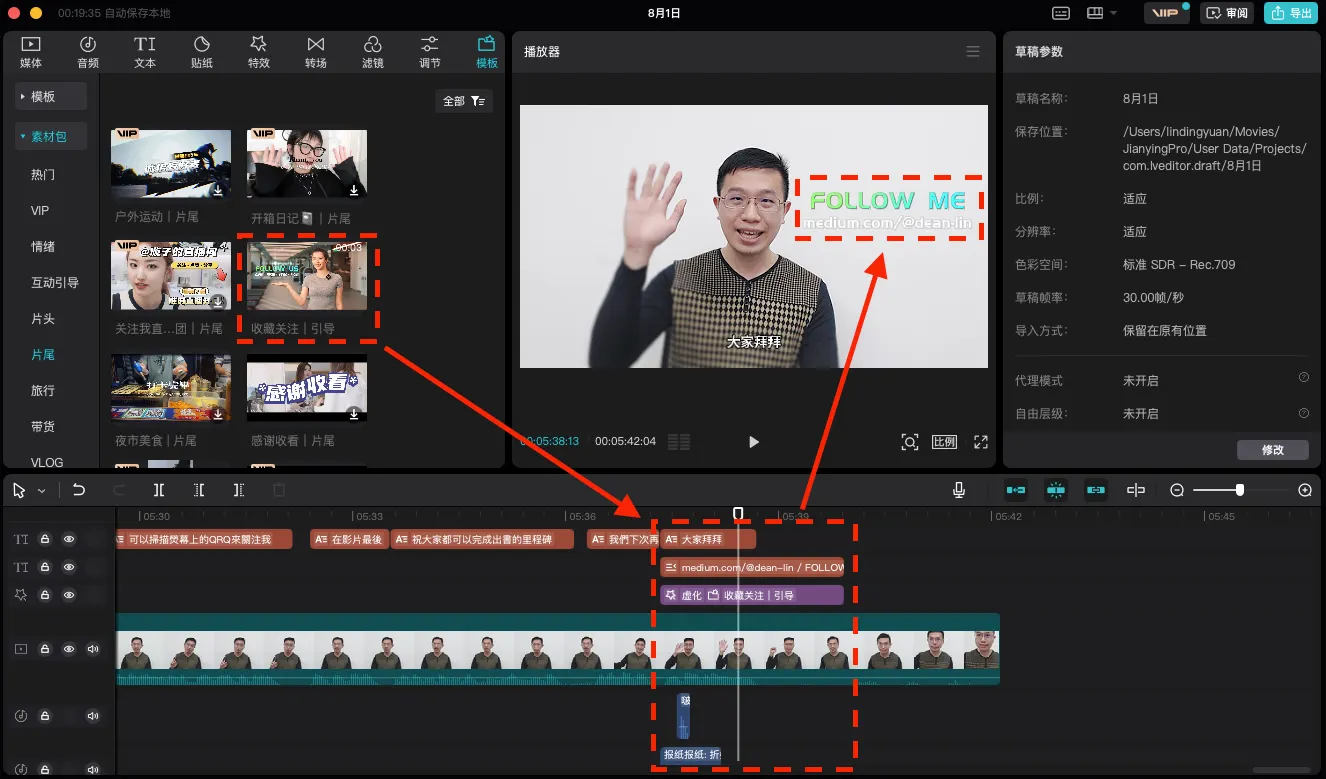Image resolution: width=1326 pixels, height=779 pixels.
Task: Open the keyboard shortcuts icon in the title bar
Action: tap(1062, 13)
